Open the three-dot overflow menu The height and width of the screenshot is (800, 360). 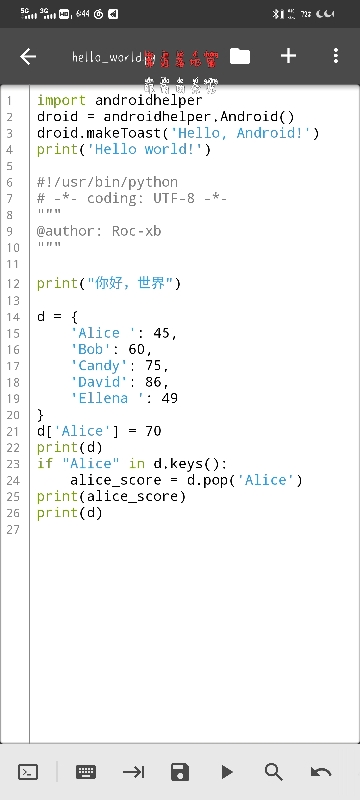coord(336,56)
